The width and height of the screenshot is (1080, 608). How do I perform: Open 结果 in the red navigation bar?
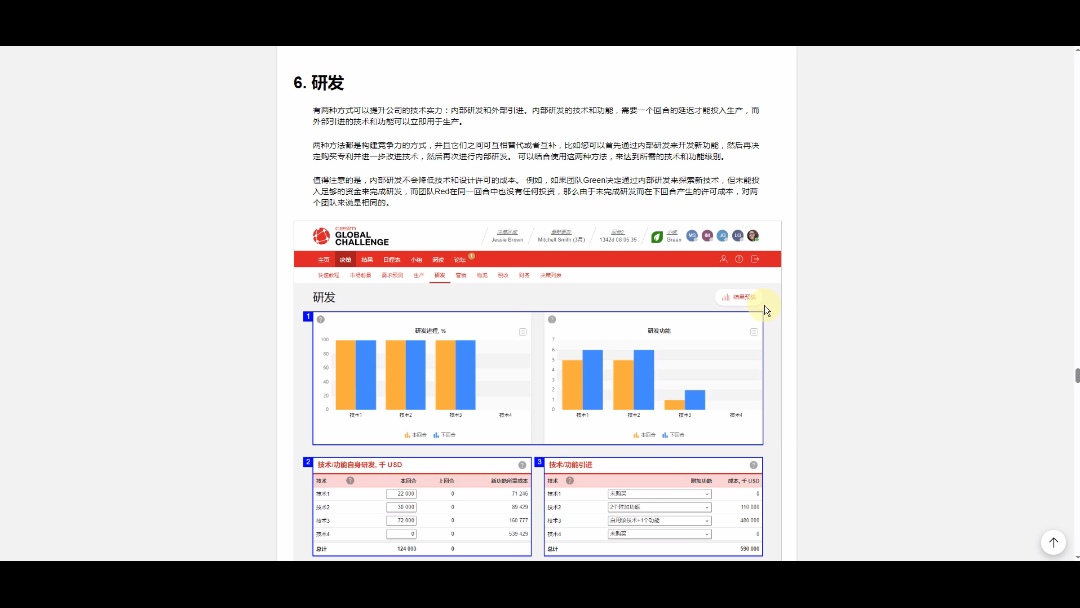click(x=367, y=260)
